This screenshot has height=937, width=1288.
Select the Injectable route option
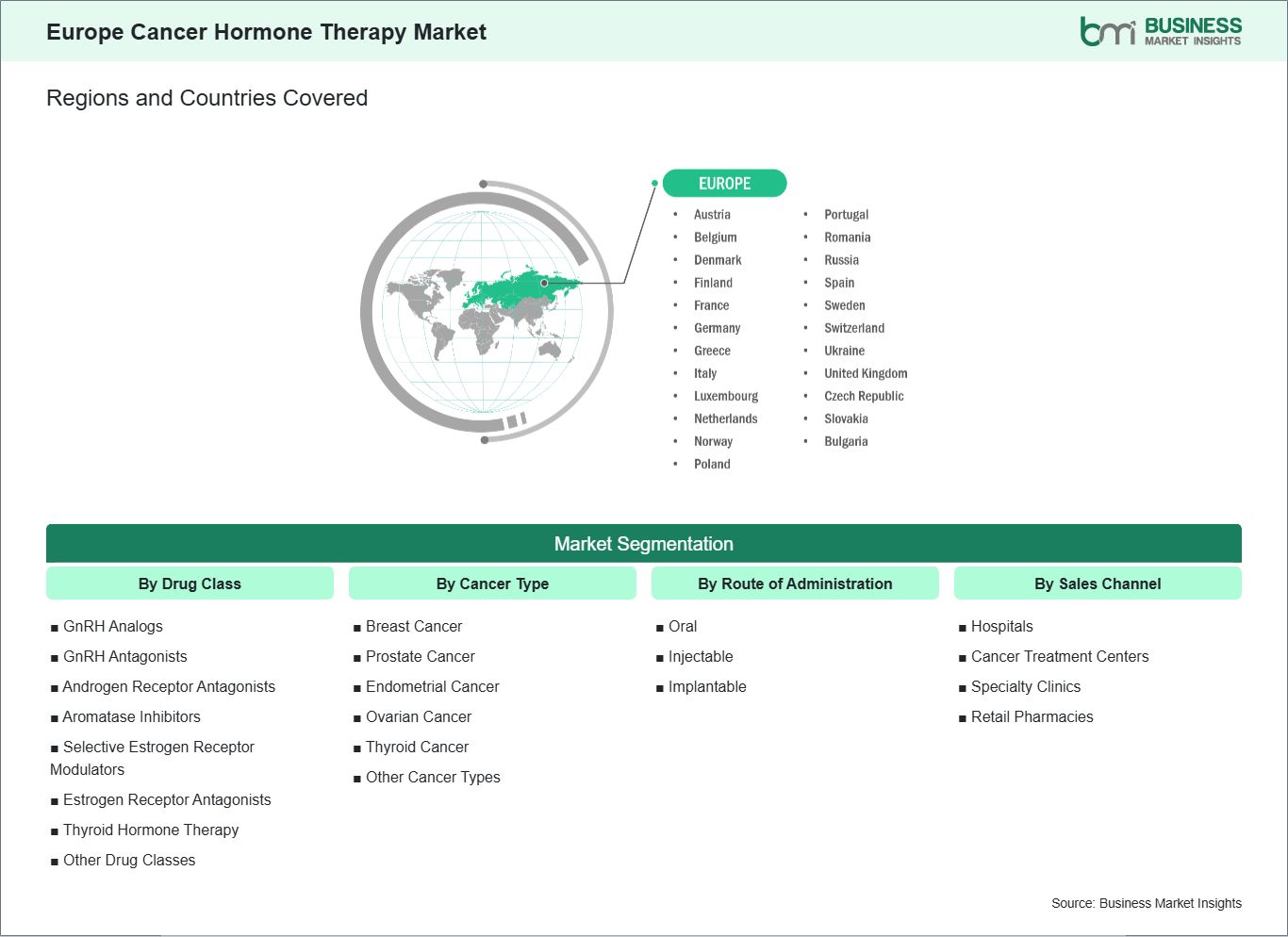[x=701, y=657]
